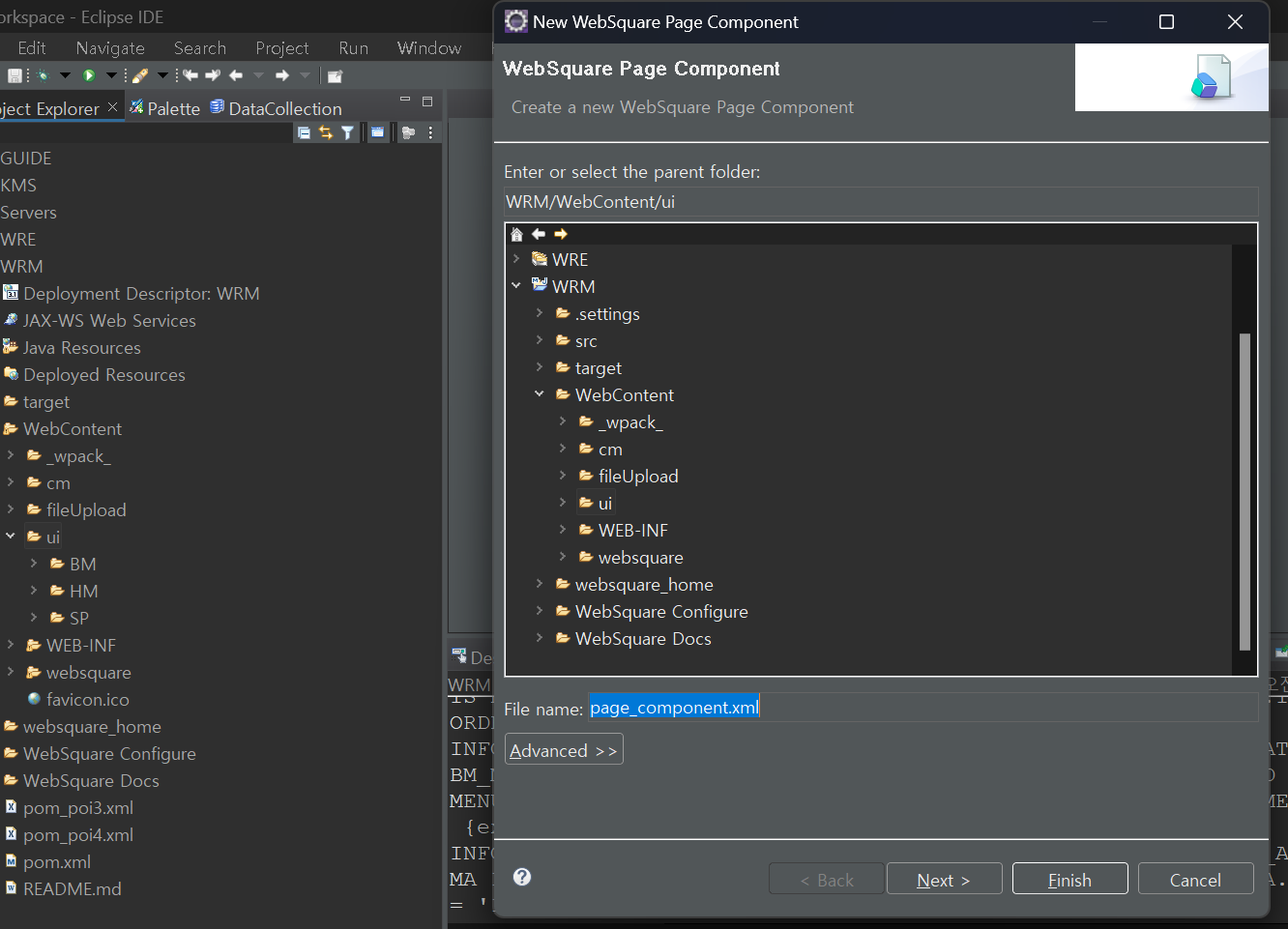Screen dimensions: 1288x929
Task: Switch to the Palette tab
Action: 164,108
